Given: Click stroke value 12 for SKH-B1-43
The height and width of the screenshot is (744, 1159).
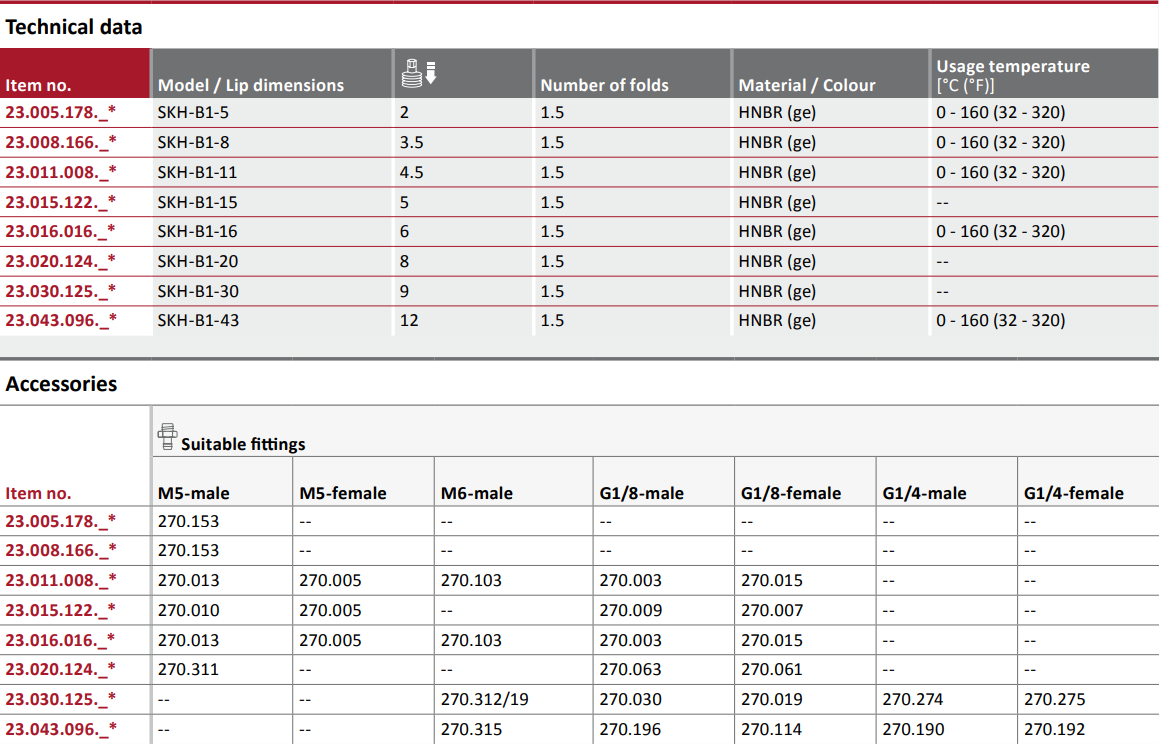Looking at the screenshot, I should (x=409, y=320).
